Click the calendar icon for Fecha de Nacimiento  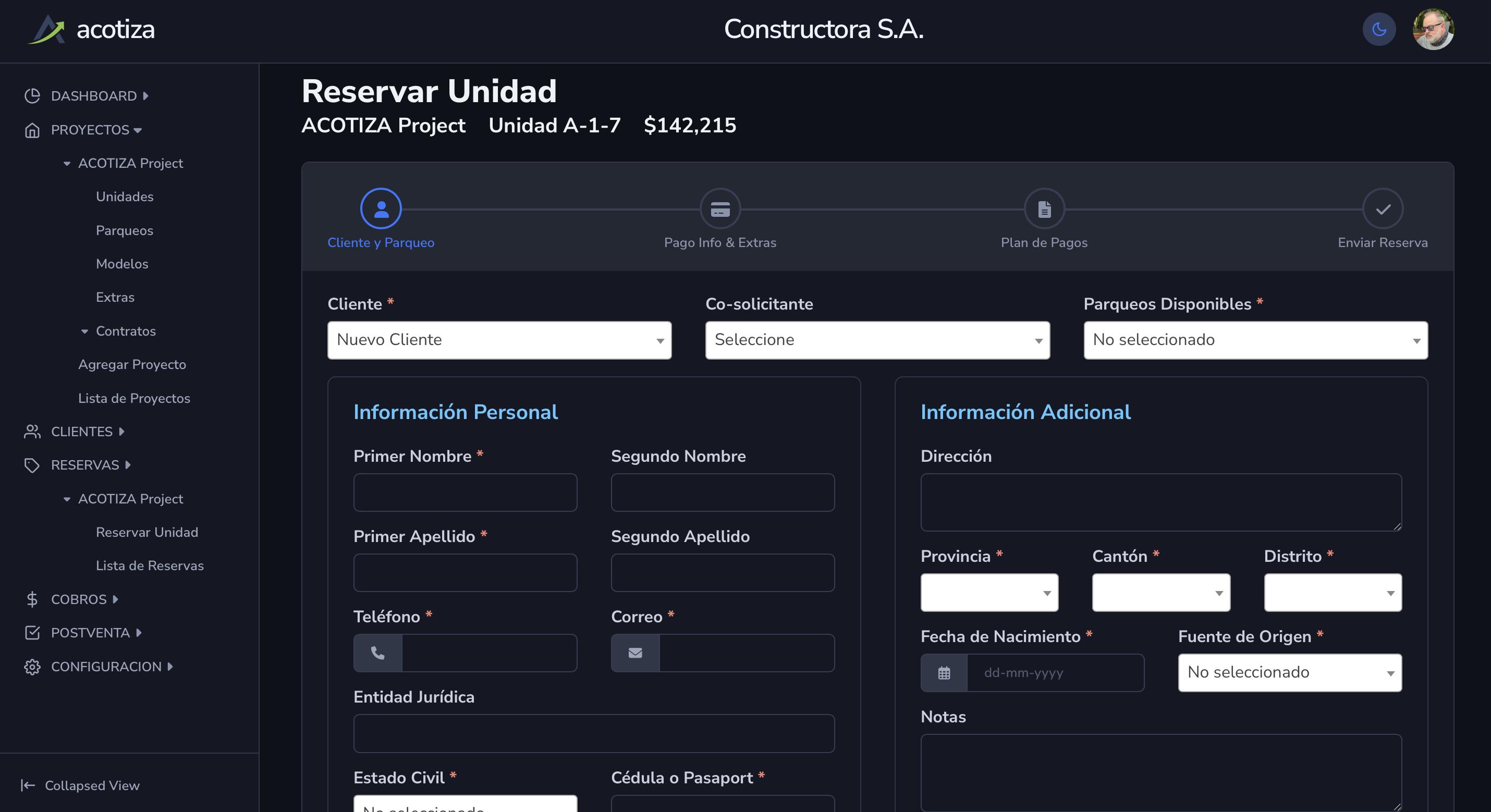pyautogui.click(x=944, y=672)
